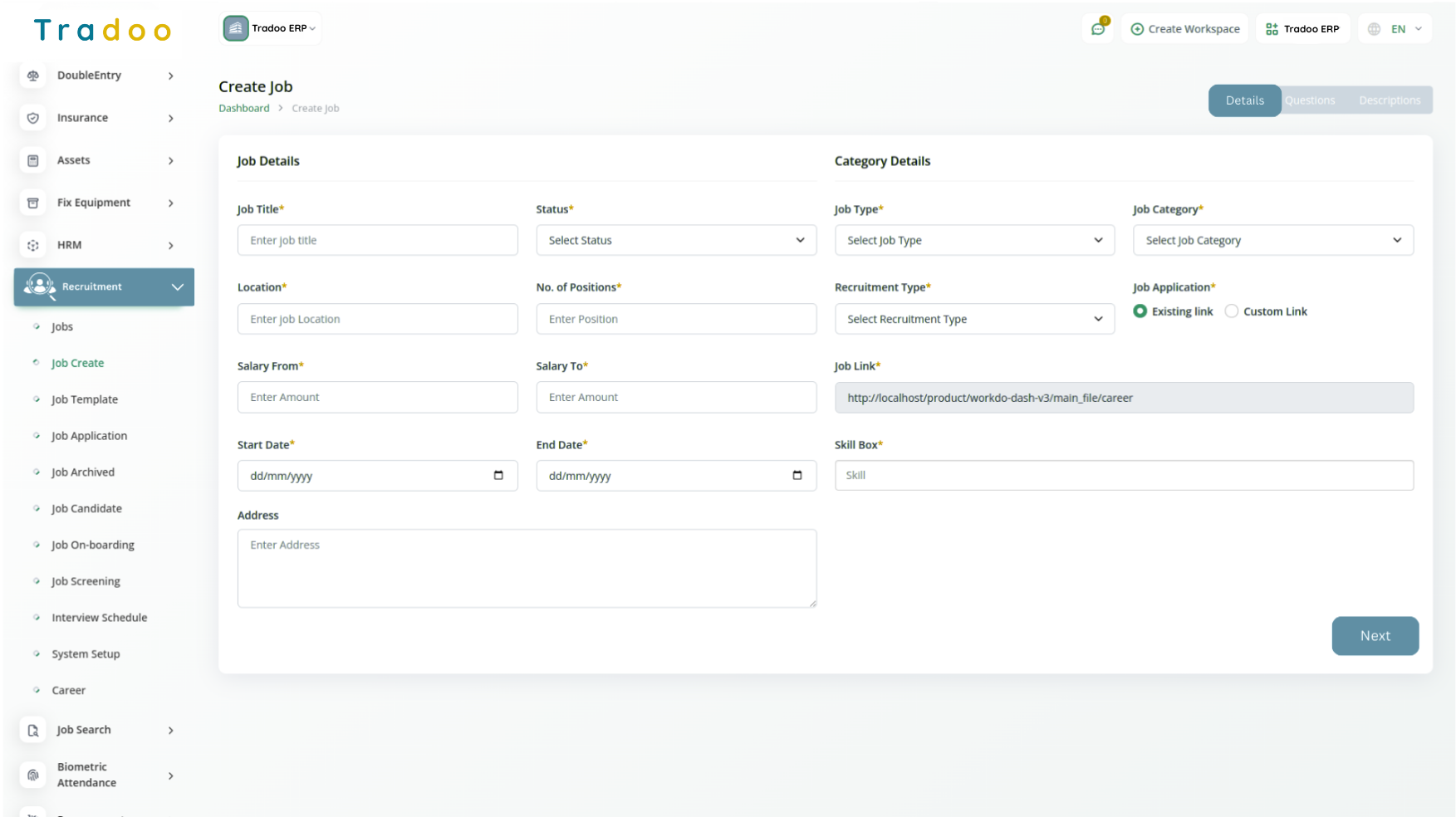The width and height of the screenshot is (1456, 817).
Task: Click the HRM module icon
Action: pyautogui.click(x=33, y=245)
